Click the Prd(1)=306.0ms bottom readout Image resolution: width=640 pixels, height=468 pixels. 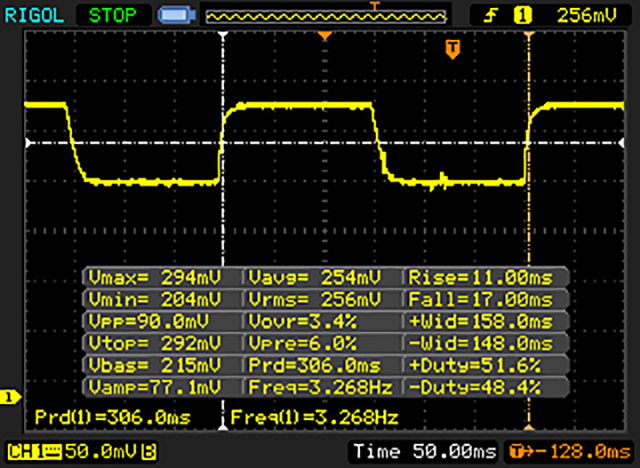113,417
